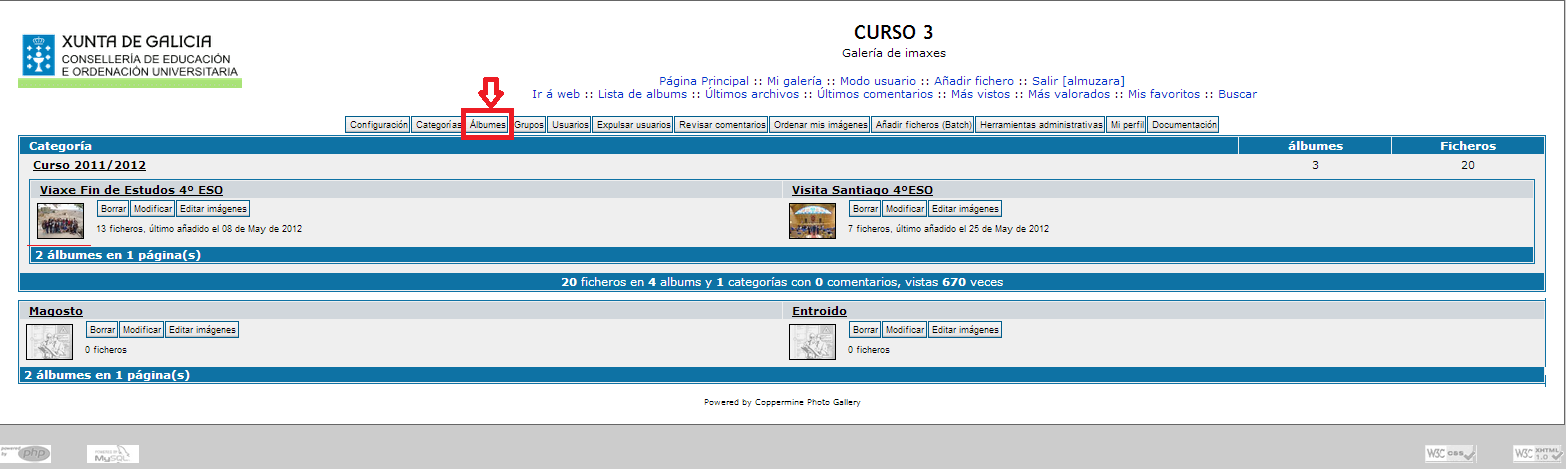Click the W3C XHTML validation badge
Screen dimensions: 1566x469
(1537, 454)
